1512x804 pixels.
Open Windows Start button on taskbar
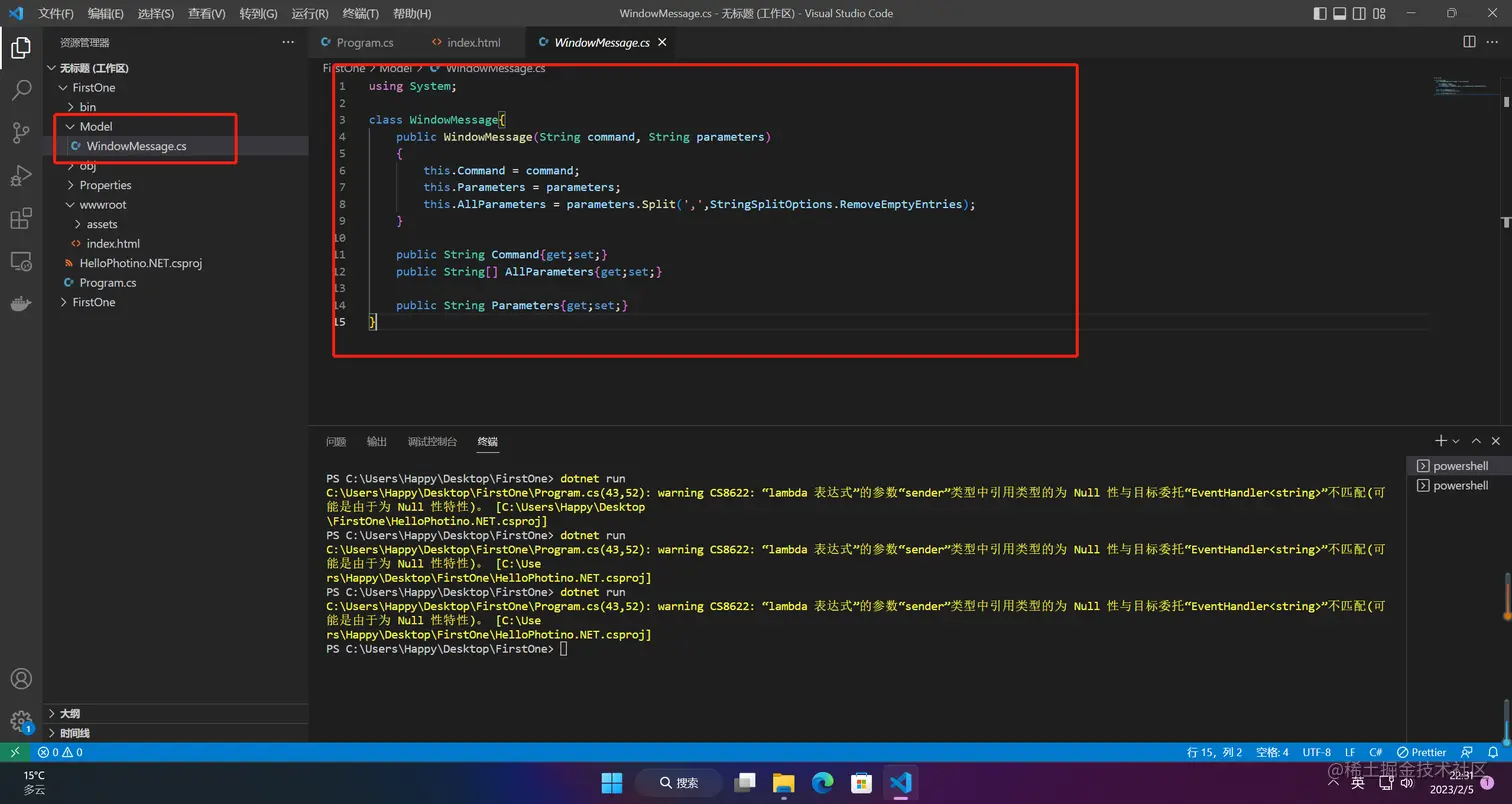tap(611, 782)
